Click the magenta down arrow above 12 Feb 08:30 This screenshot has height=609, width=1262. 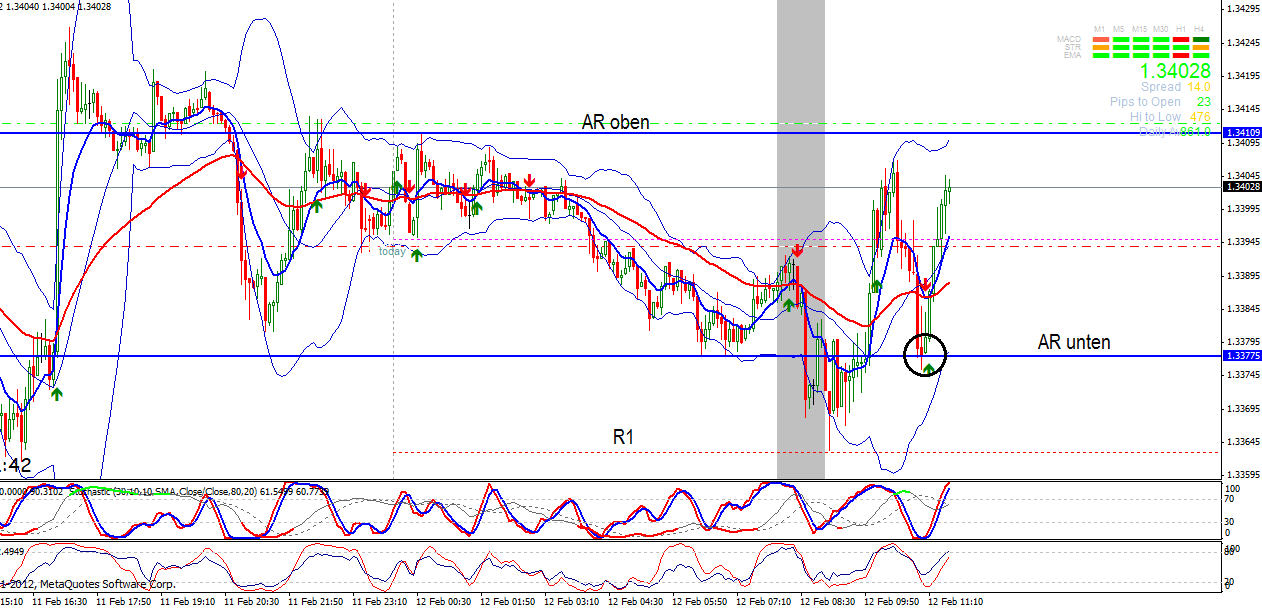797,250
